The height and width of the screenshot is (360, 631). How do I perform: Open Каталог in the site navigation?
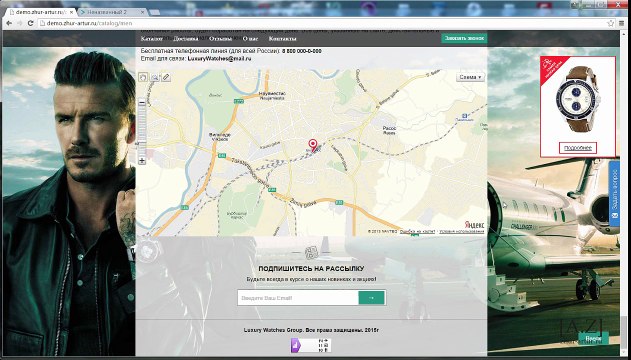152,39
